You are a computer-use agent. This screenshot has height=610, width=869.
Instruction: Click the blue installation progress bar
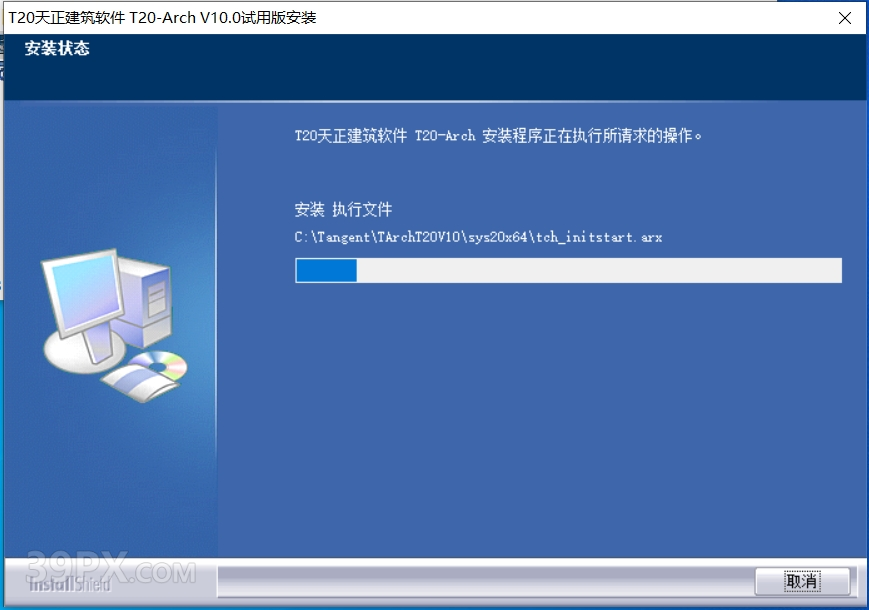[568, 270]
